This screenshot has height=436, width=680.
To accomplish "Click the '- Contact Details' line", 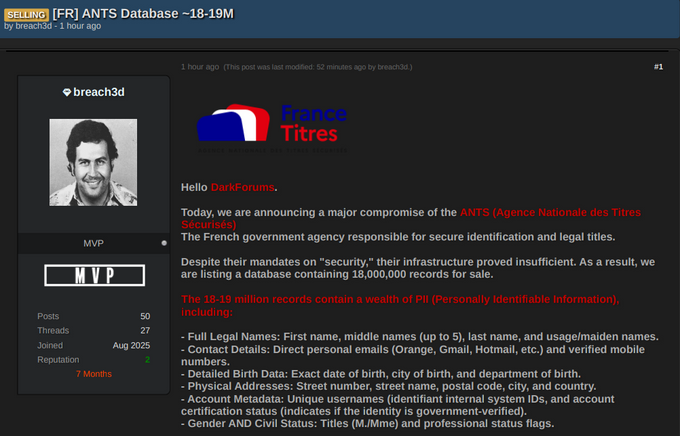I will (413, 355).
